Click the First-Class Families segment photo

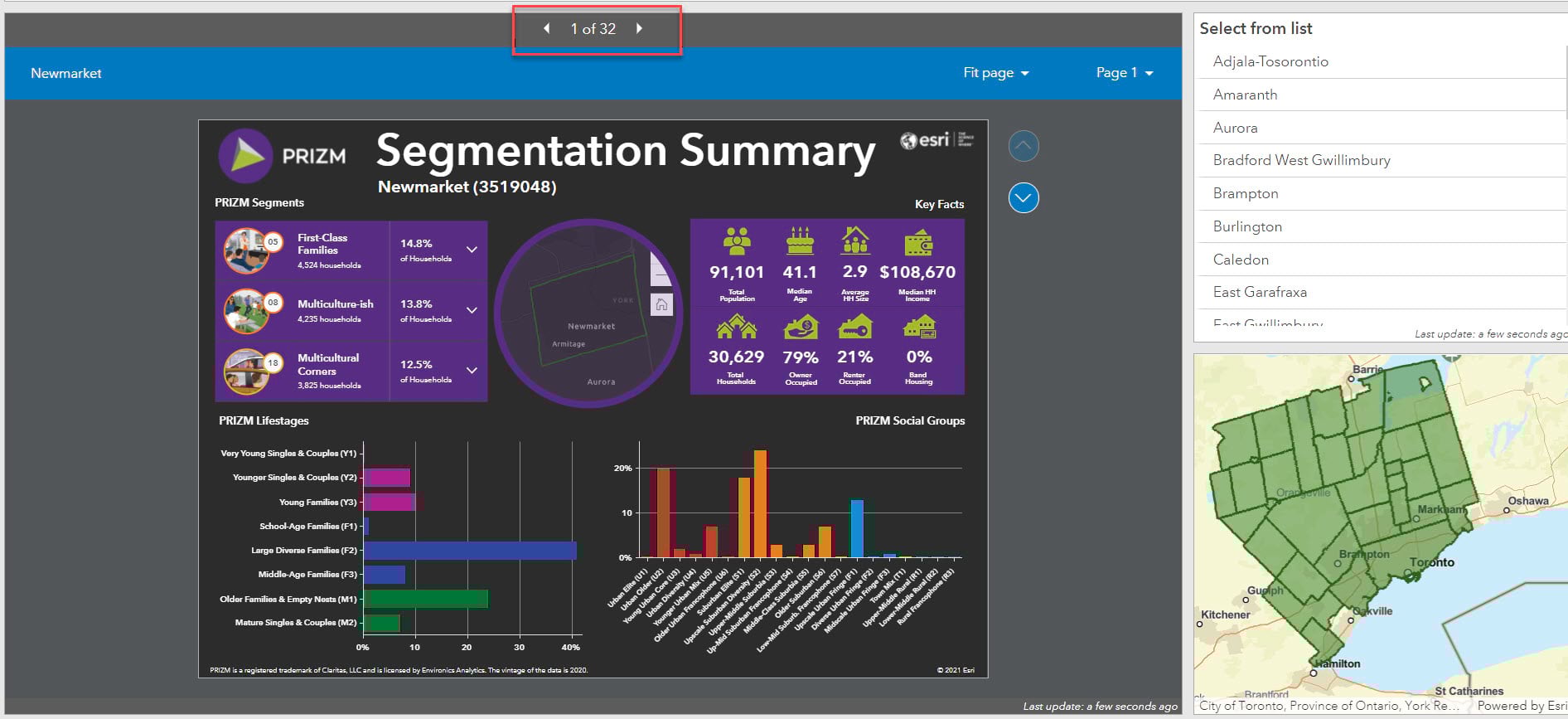[246, 251]
